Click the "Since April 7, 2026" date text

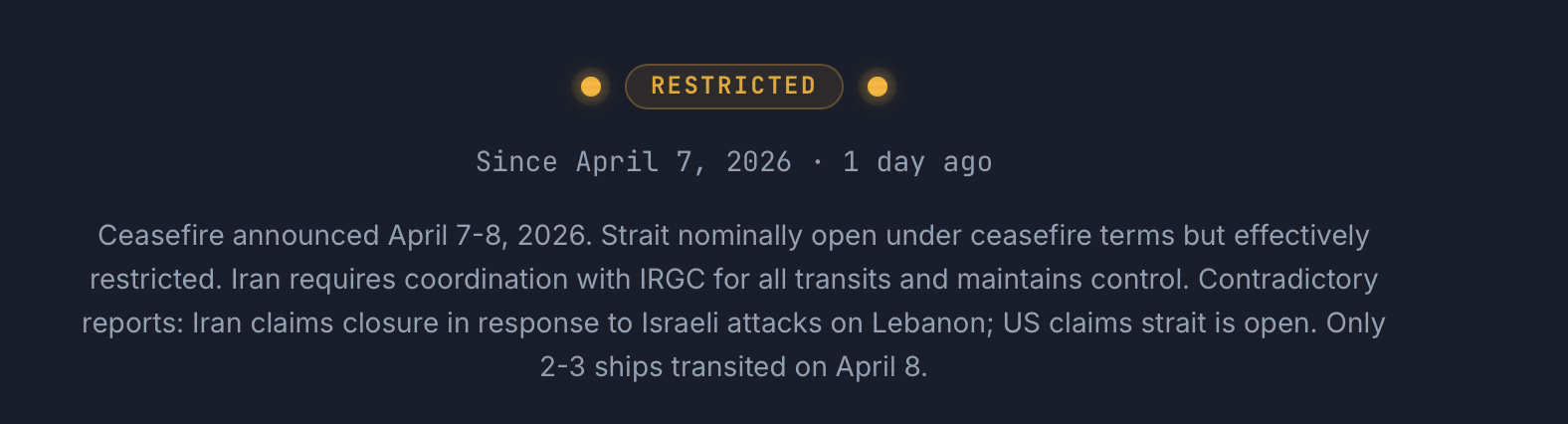point(633,162)
